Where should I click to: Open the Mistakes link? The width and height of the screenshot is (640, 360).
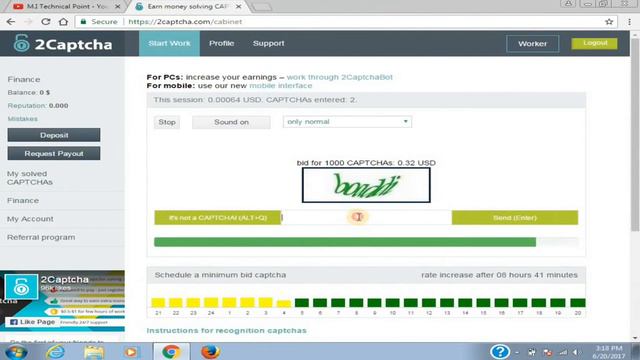point(22,119)
